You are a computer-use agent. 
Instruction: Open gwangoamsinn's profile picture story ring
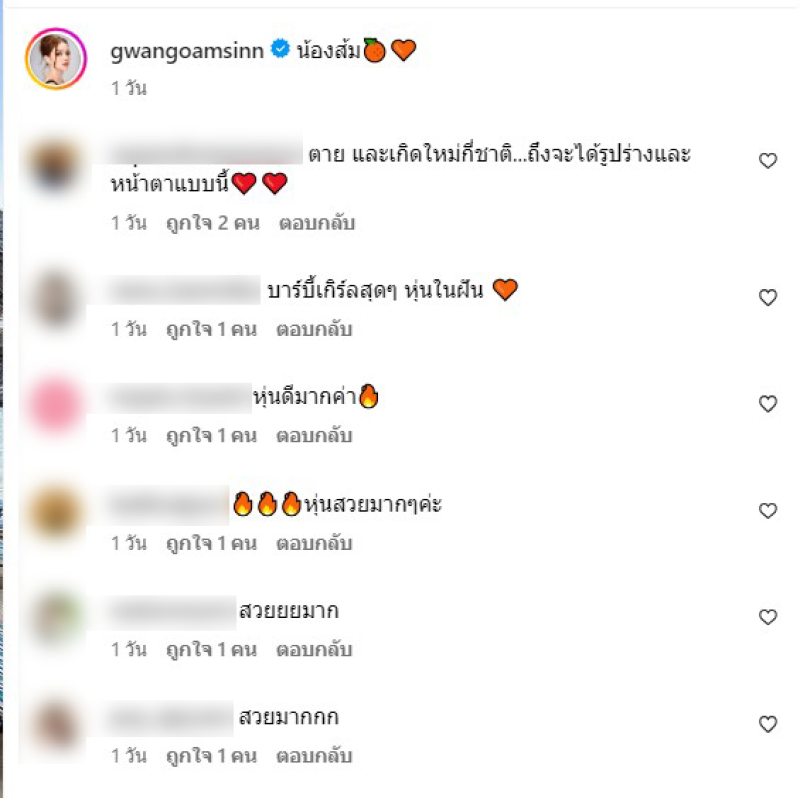pos(56,59)
